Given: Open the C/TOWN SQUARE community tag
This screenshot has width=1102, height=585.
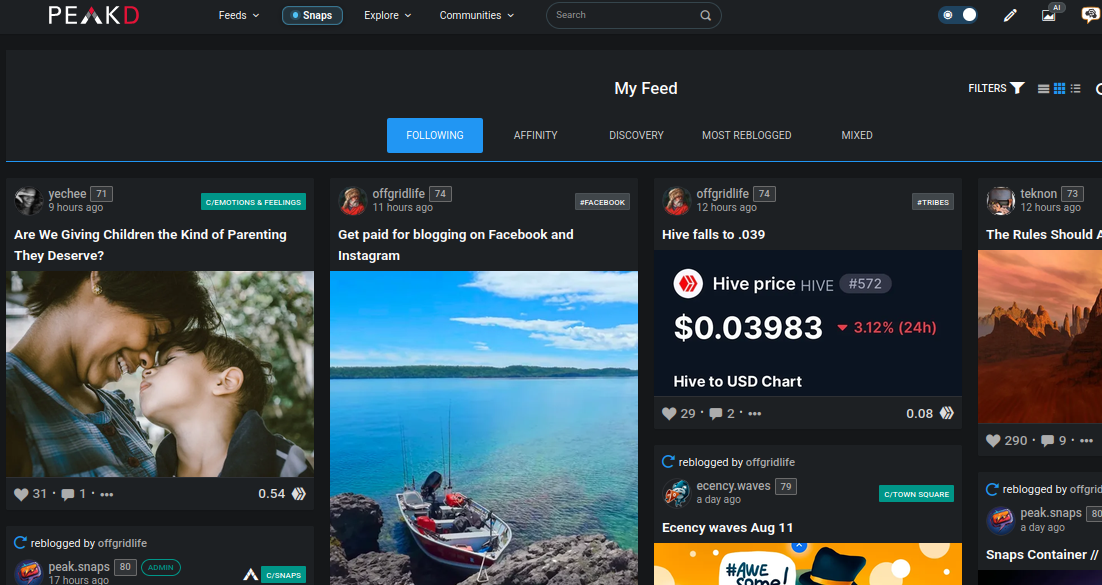Looking at the screenshot, I should 916,494.
